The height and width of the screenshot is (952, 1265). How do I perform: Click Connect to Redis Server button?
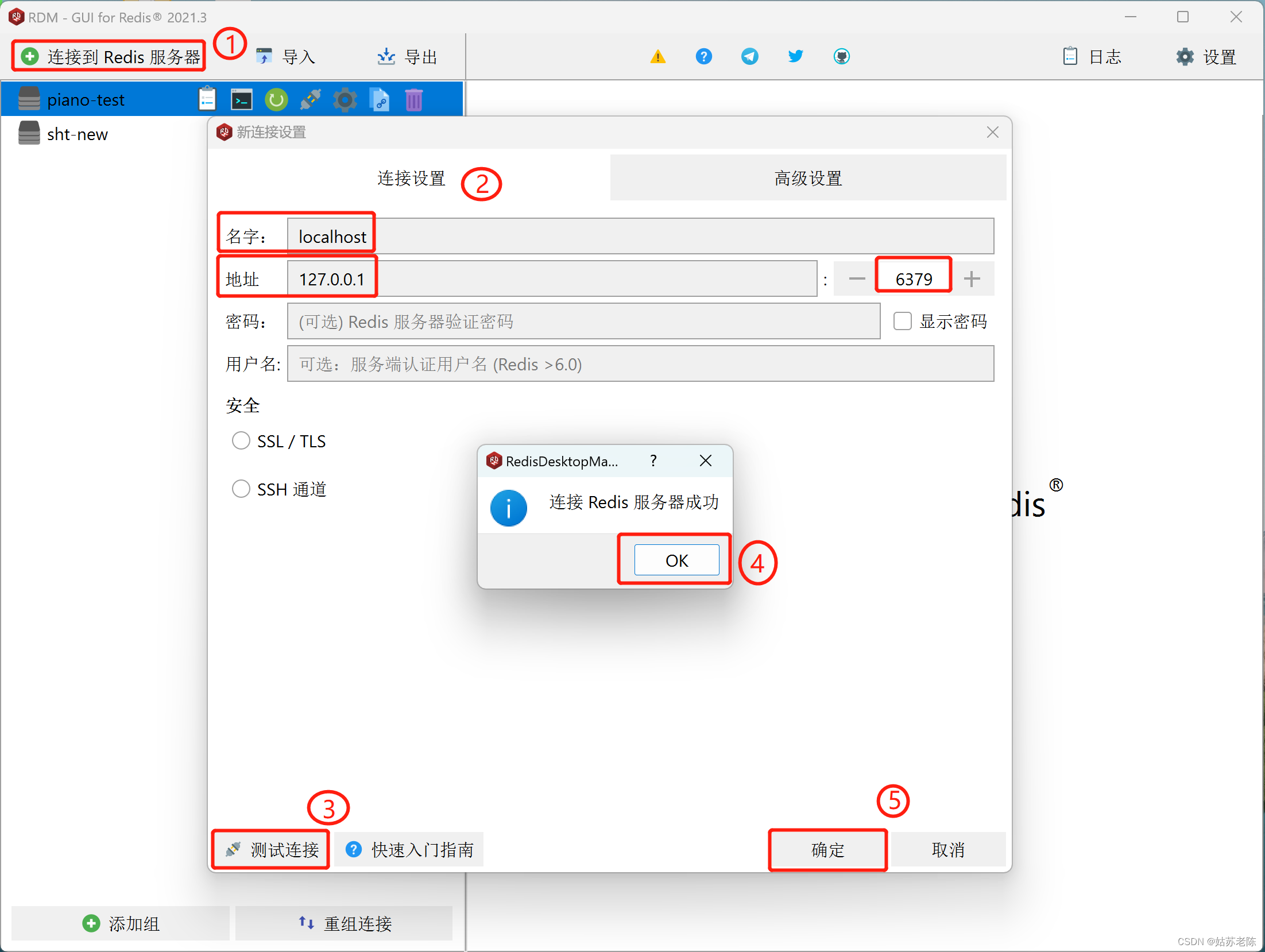point(109,56)
